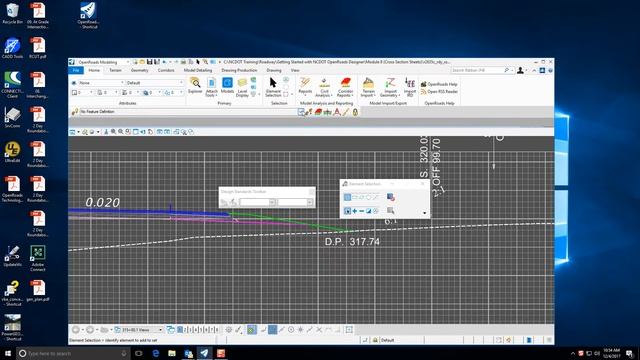Close the Design Standards Toolbar dialog
This screenshot has height=360, width=640.
(311, 191)
